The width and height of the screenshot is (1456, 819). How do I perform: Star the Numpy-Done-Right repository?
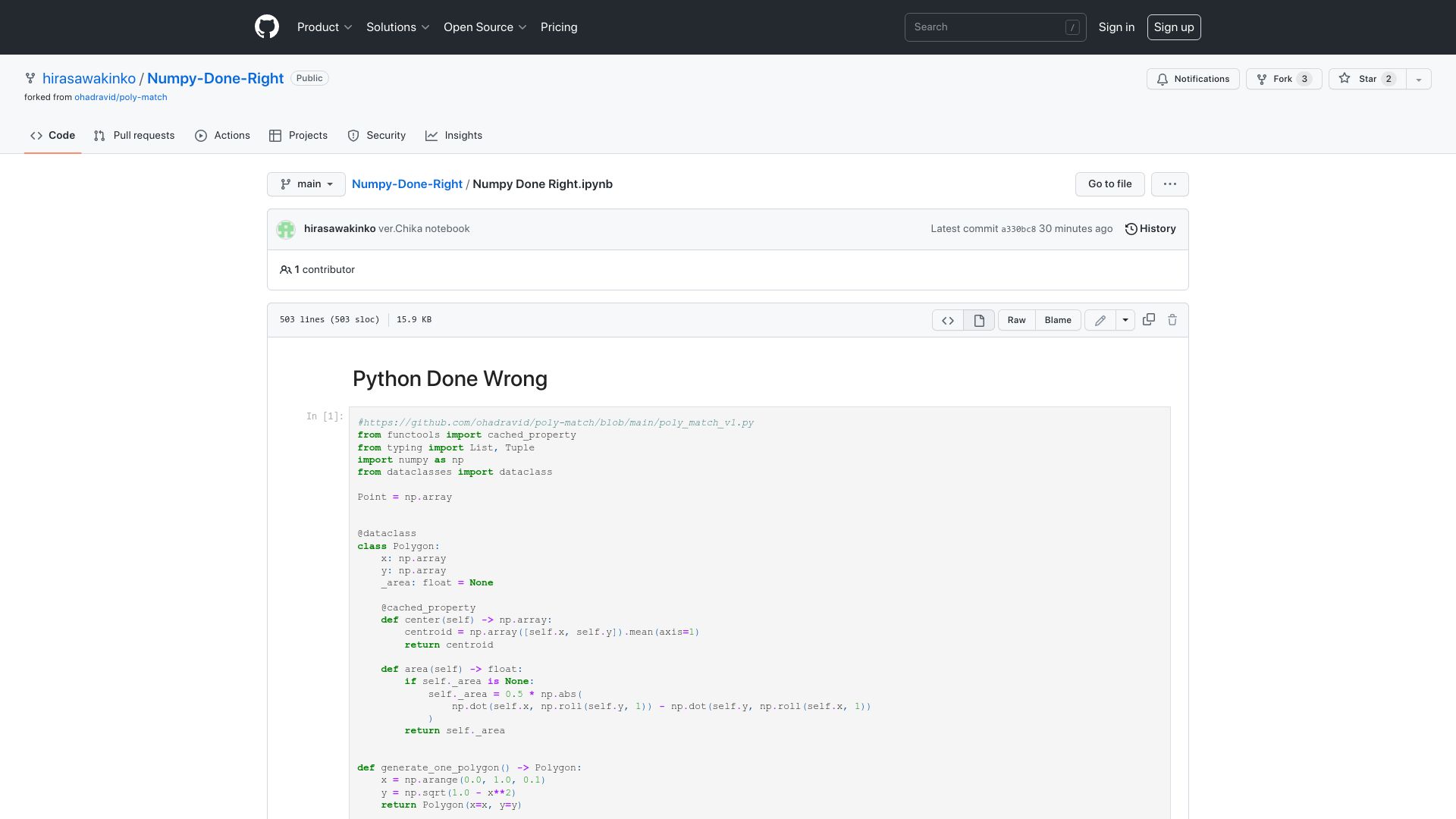click(1367, 79)
